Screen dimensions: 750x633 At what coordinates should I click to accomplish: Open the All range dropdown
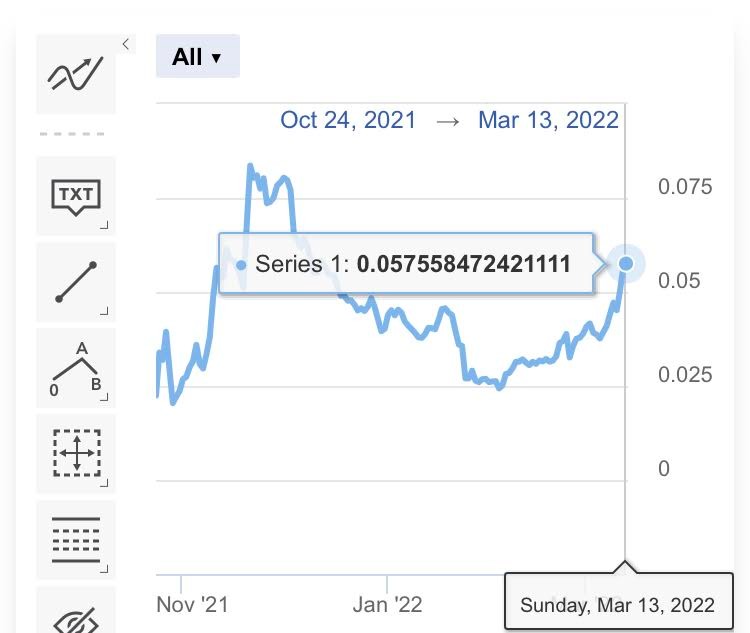click(198, 56)
